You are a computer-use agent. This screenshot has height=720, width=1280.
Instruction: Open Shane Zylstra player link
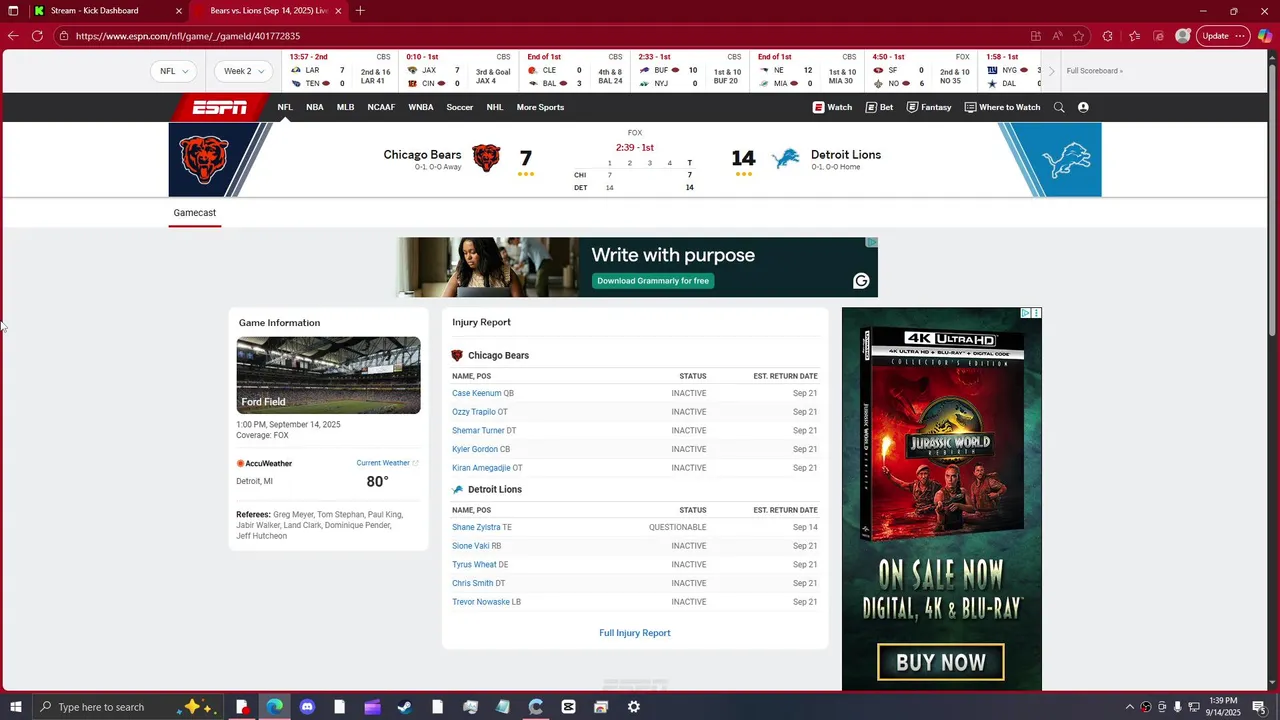point(476,527)
